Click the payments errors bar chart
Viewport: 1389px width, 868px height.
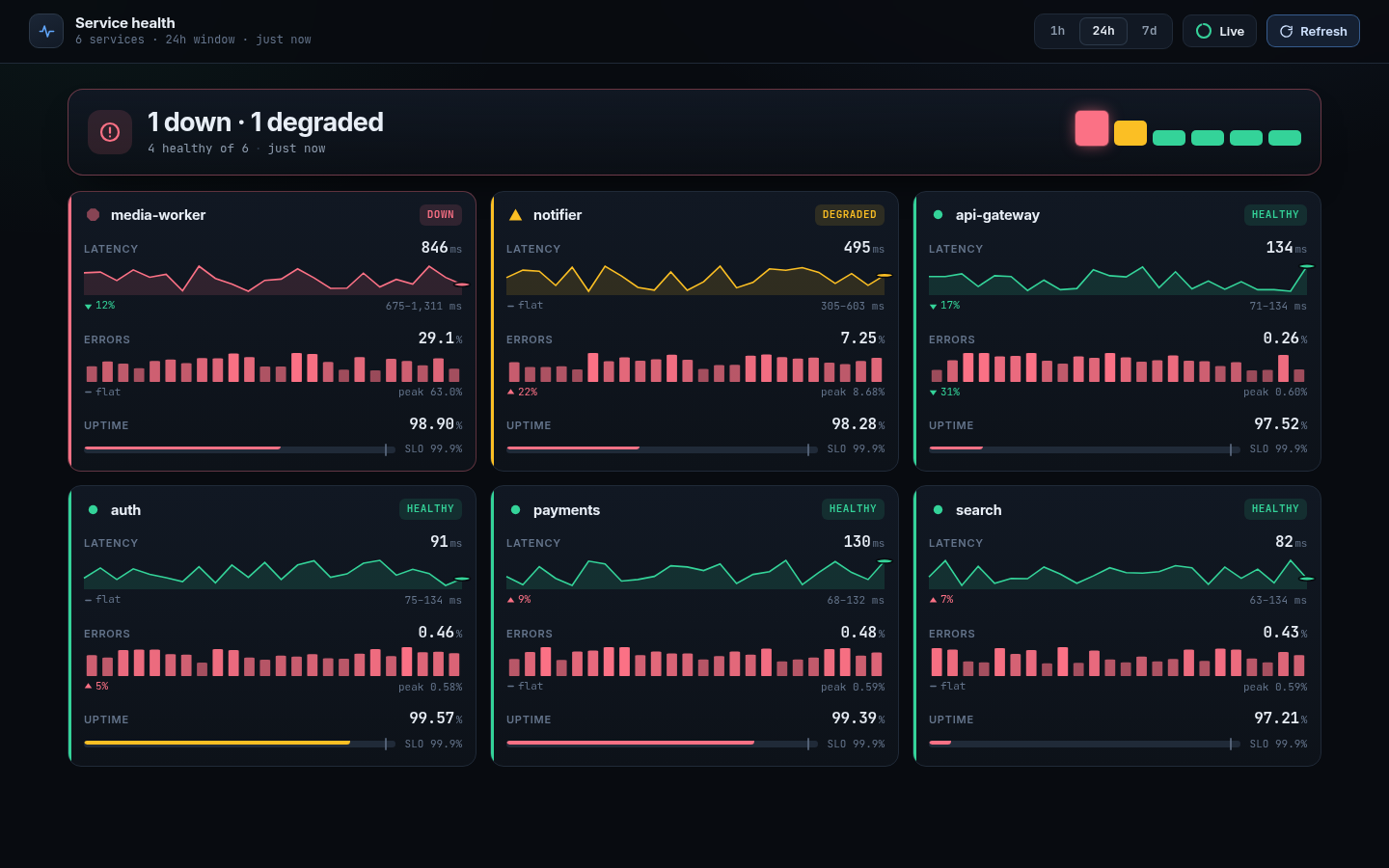click(x=695, y=662)
